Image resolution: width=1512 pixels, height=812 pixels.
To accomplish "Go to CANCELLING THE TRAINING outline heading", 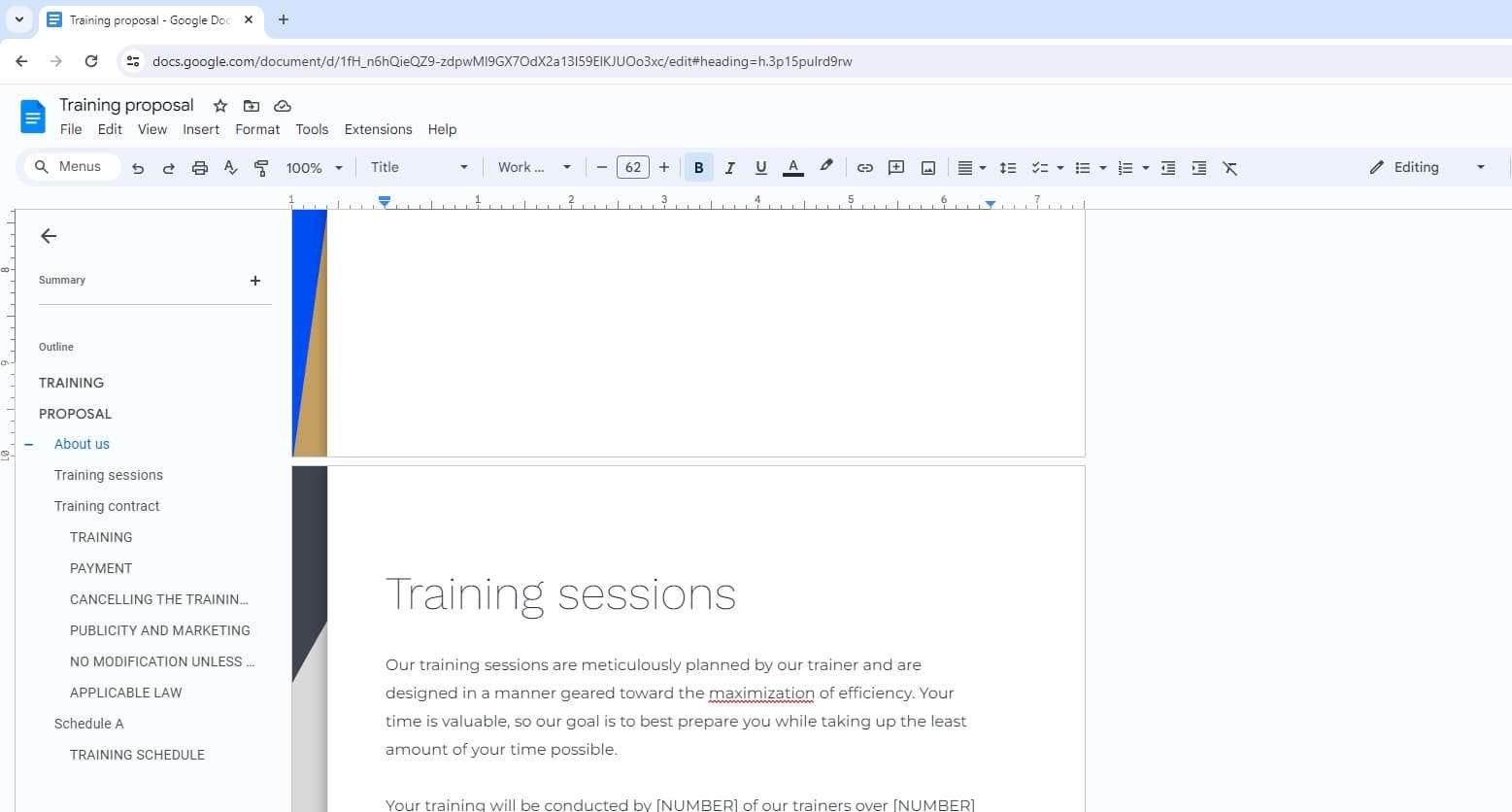I will pos(159,599).
